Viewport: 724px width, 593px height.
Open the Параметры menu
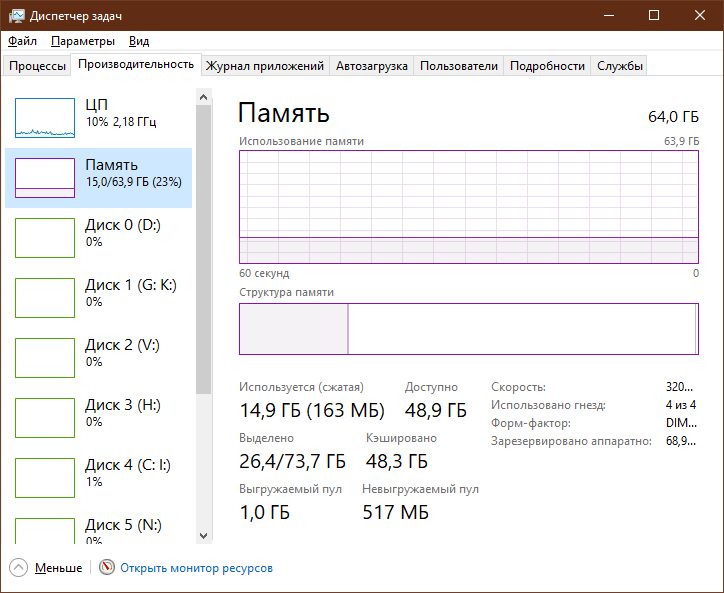click(x=83, y=41)
